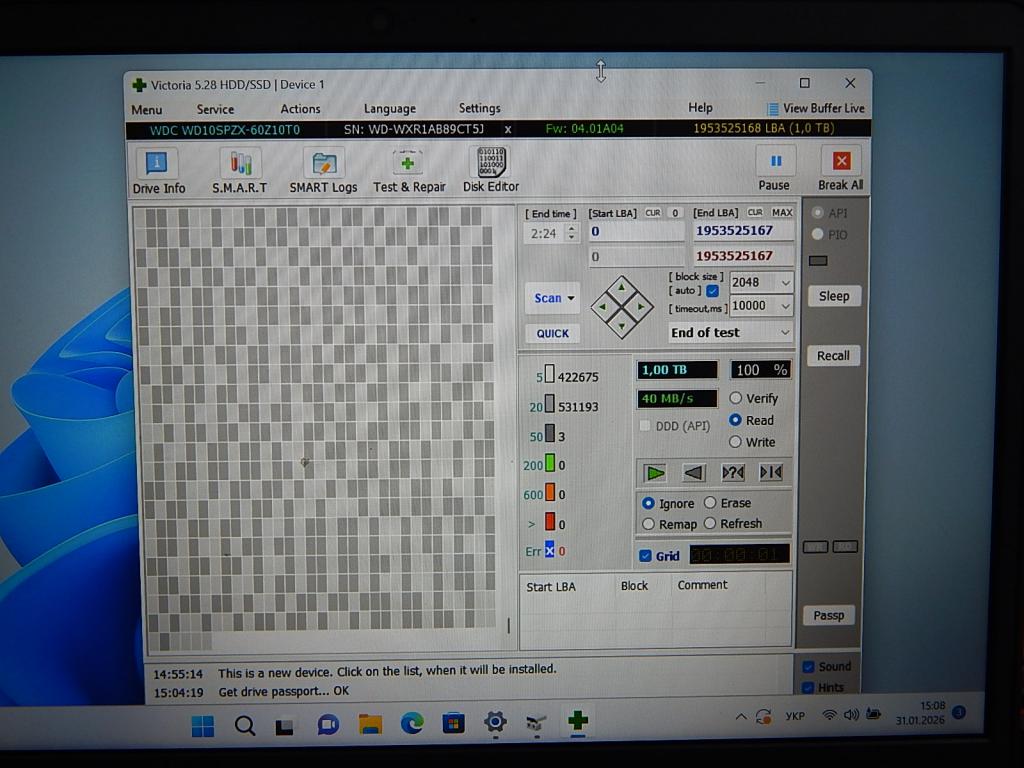Image resolution: width=1024 pixels, height=768 pixels.
Task: Click the diamond navigation arrows control
Action: point(622,306)
